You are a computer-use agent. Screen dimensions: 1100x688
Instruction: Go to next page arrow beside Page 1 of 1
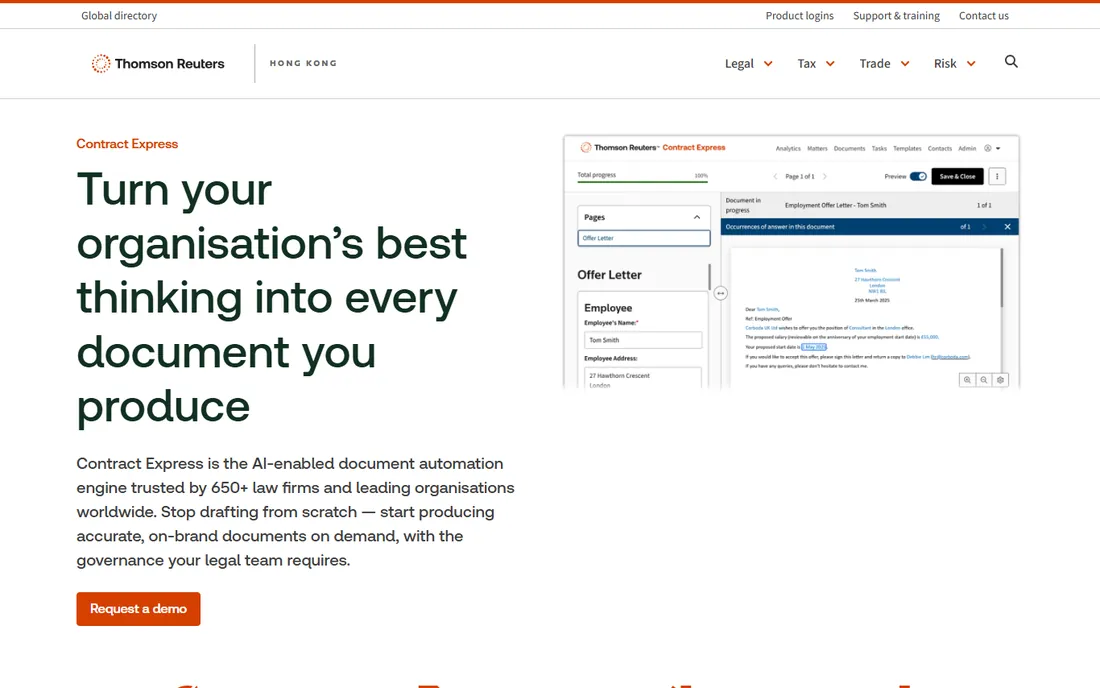tap(824, 176)
